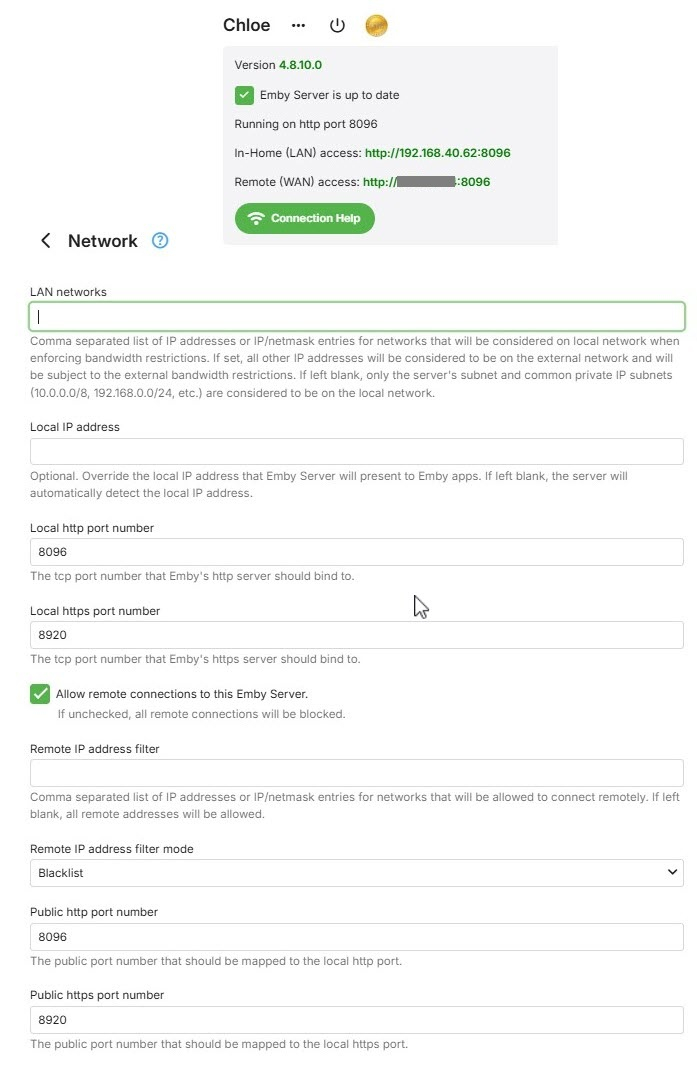The image size is (697, 1068).
Task: Click the Local https port number field
Action: click(x=356, y=635)
